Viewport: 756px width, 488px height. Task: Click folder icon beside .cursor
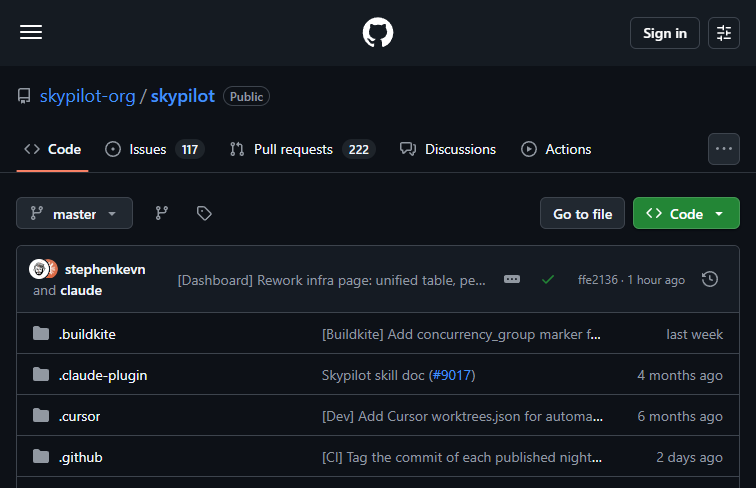coord(41,415)
